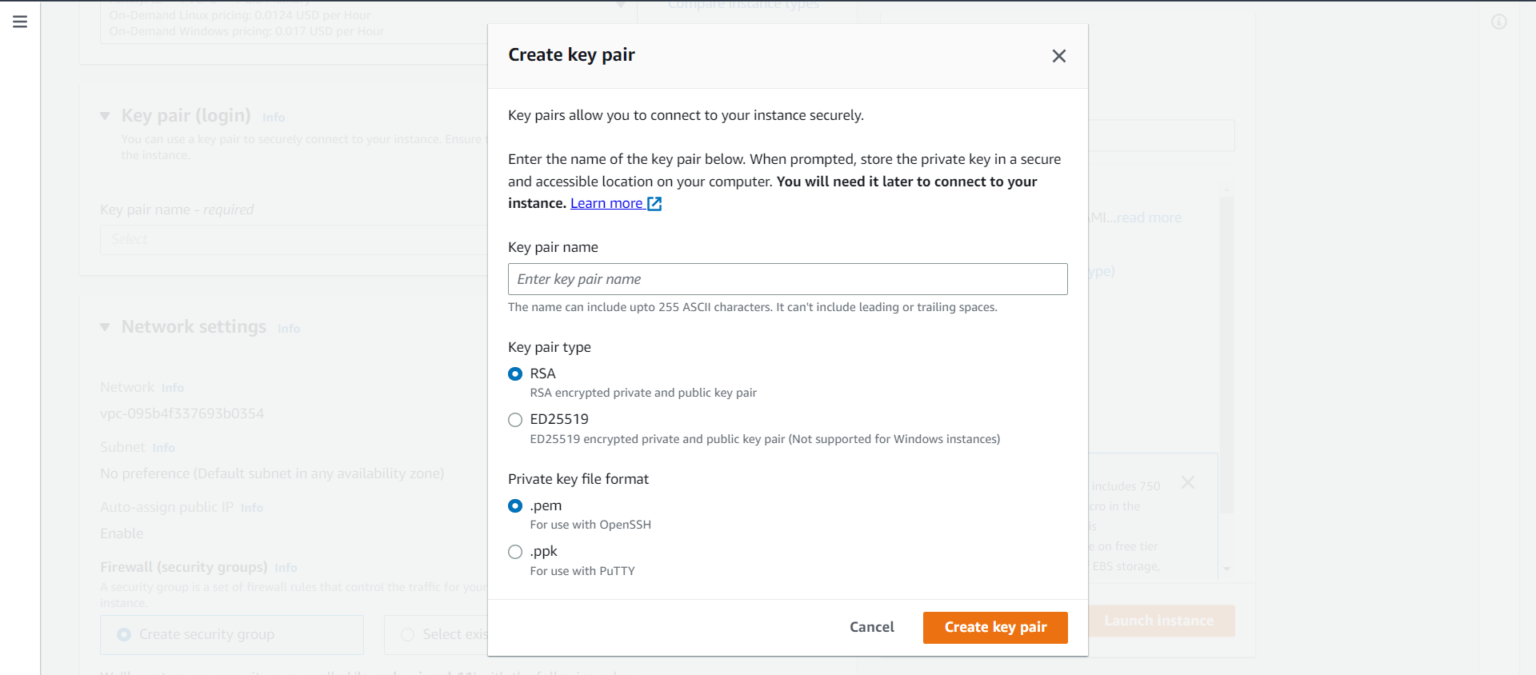Click the Info icon next to Subnet
The height and width of the screenshot is (675, 1536).
(x=165, y=447)
